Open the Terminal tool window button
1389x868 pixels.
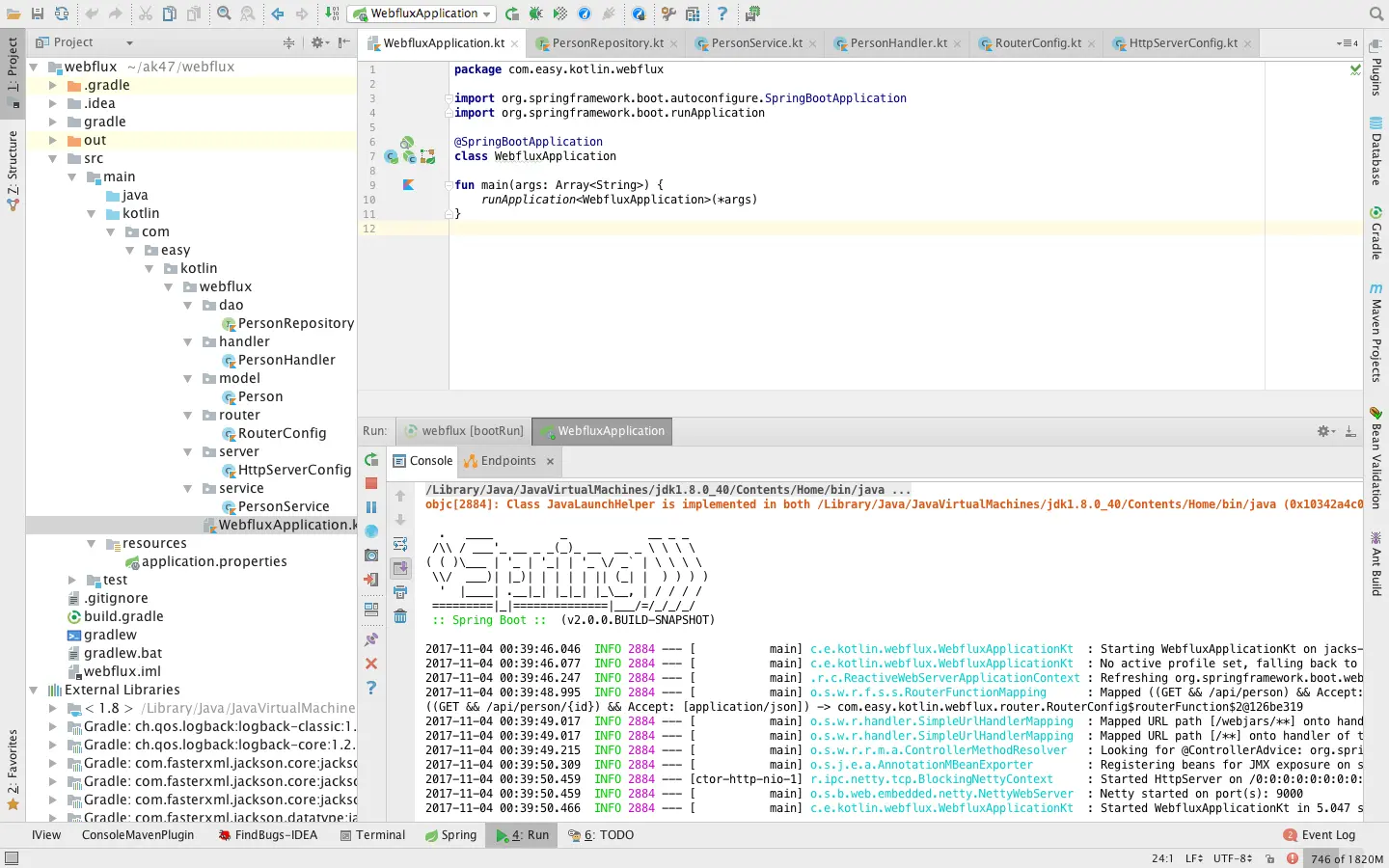tap(372, 835)
